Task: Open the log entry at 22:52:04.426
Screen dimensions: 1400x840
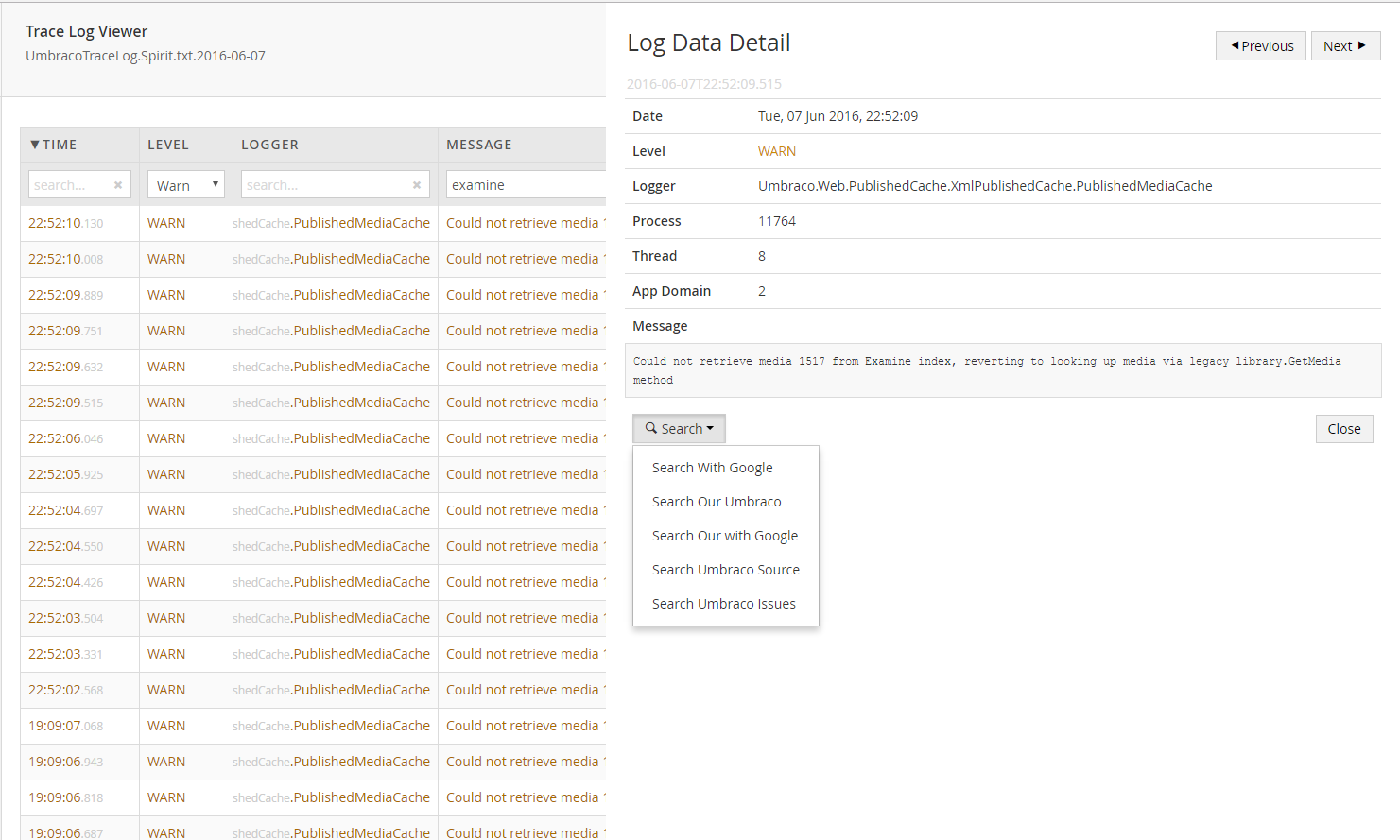Action: (313, 583)
